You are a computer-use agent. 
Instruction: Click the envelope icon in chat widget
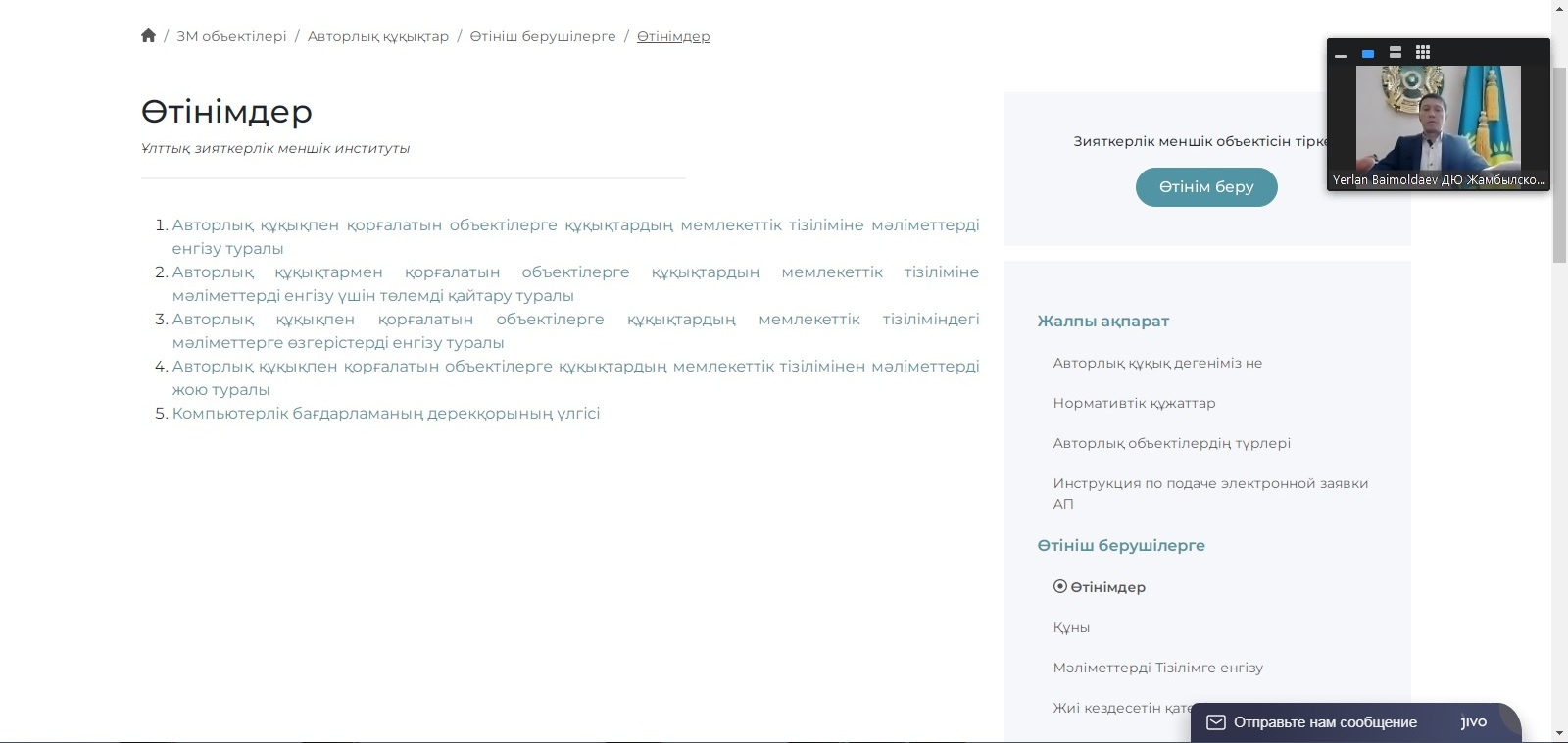point(1215,722)
